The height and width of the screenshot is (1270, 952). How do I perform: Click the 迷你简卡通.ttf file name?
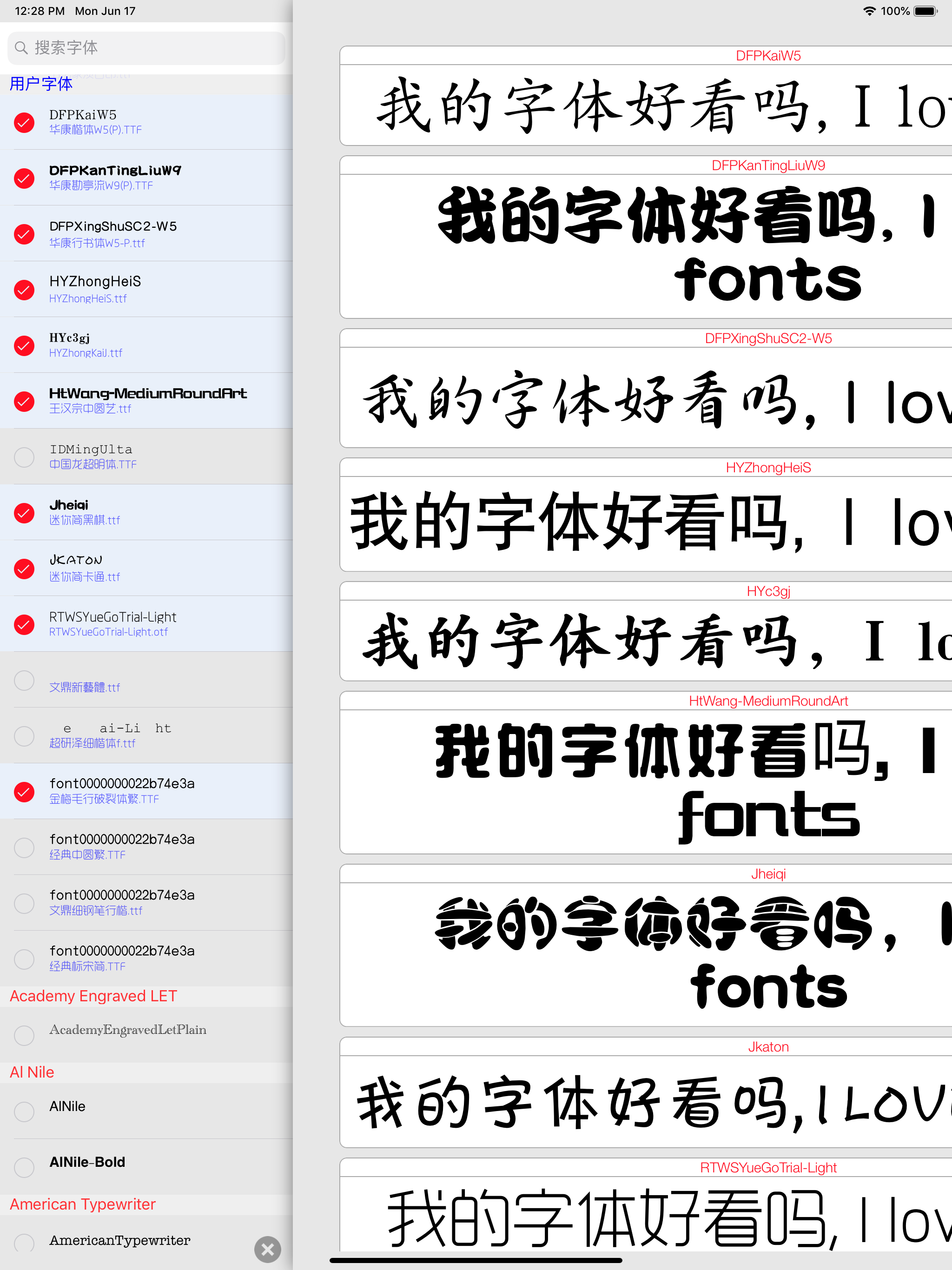(85, 577)
